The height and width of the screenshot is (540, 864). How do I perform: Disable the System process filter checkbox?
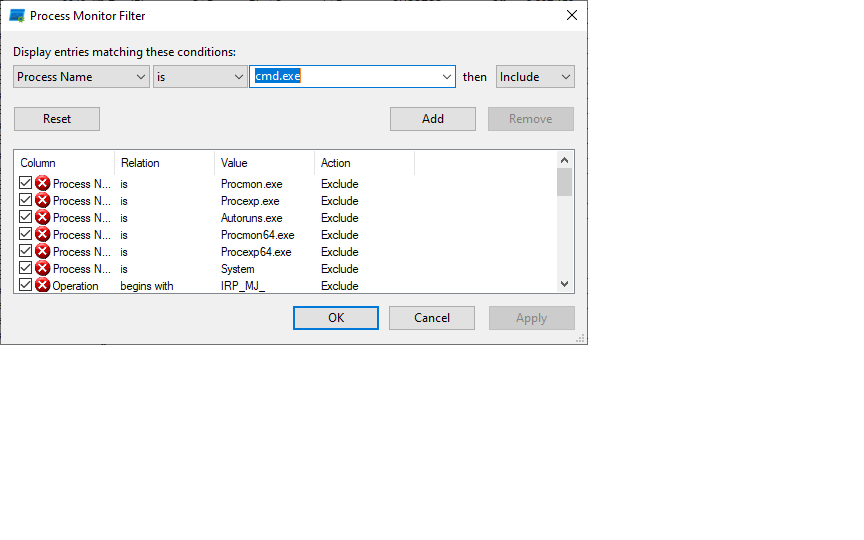26,269
